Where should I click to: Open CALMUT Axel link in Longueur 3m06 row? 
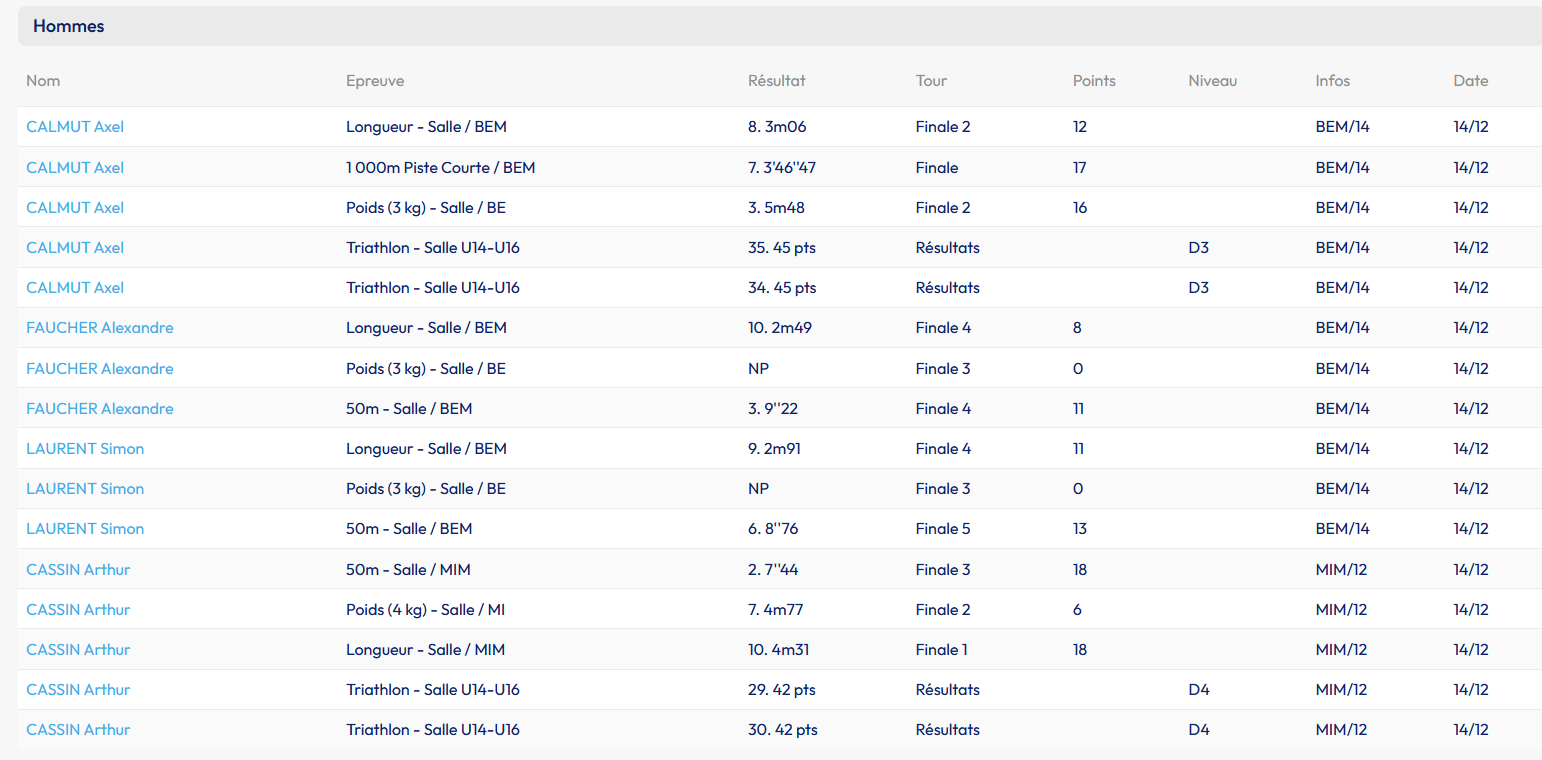75,127
